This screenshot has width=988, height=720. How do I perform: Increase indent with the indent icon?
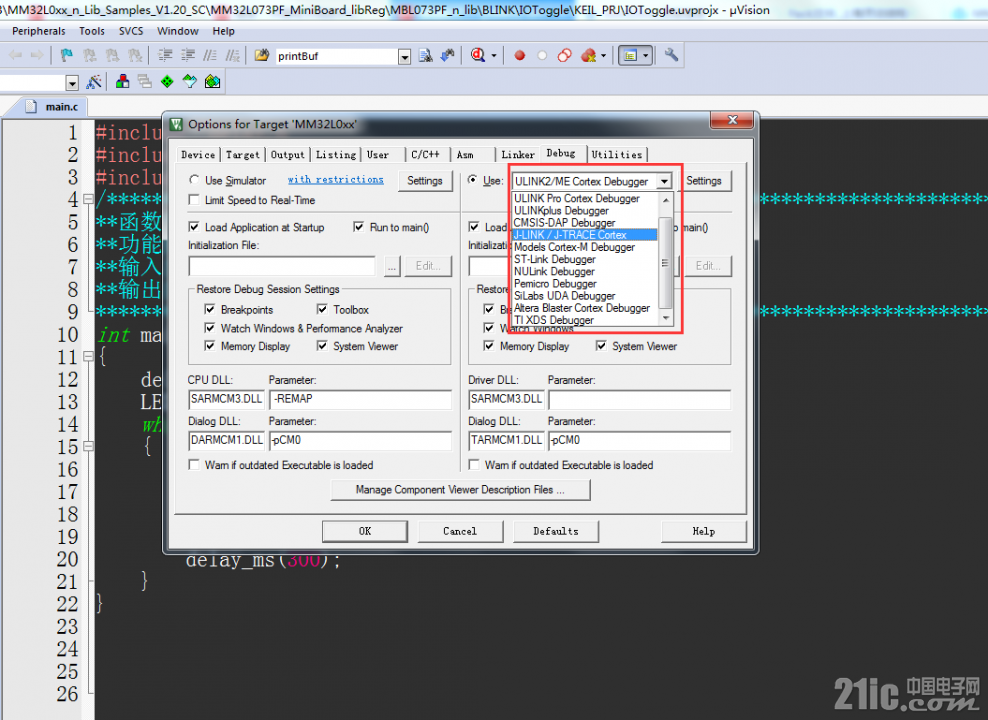pyautogui.click(x=165, y=55)
